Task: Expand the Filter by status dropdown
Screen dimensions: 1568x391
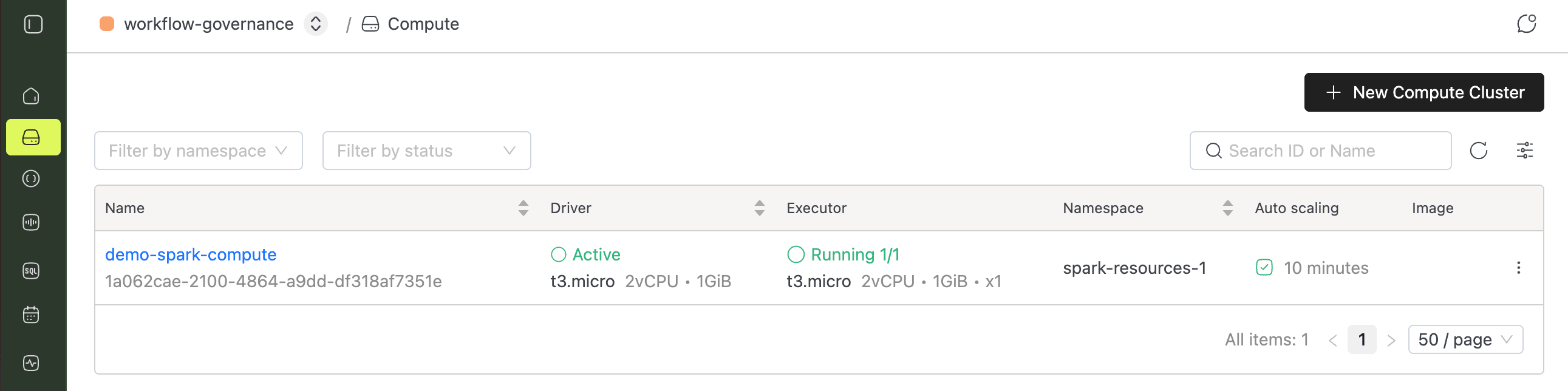Action: pyautogui.click(x=426, y=151)
